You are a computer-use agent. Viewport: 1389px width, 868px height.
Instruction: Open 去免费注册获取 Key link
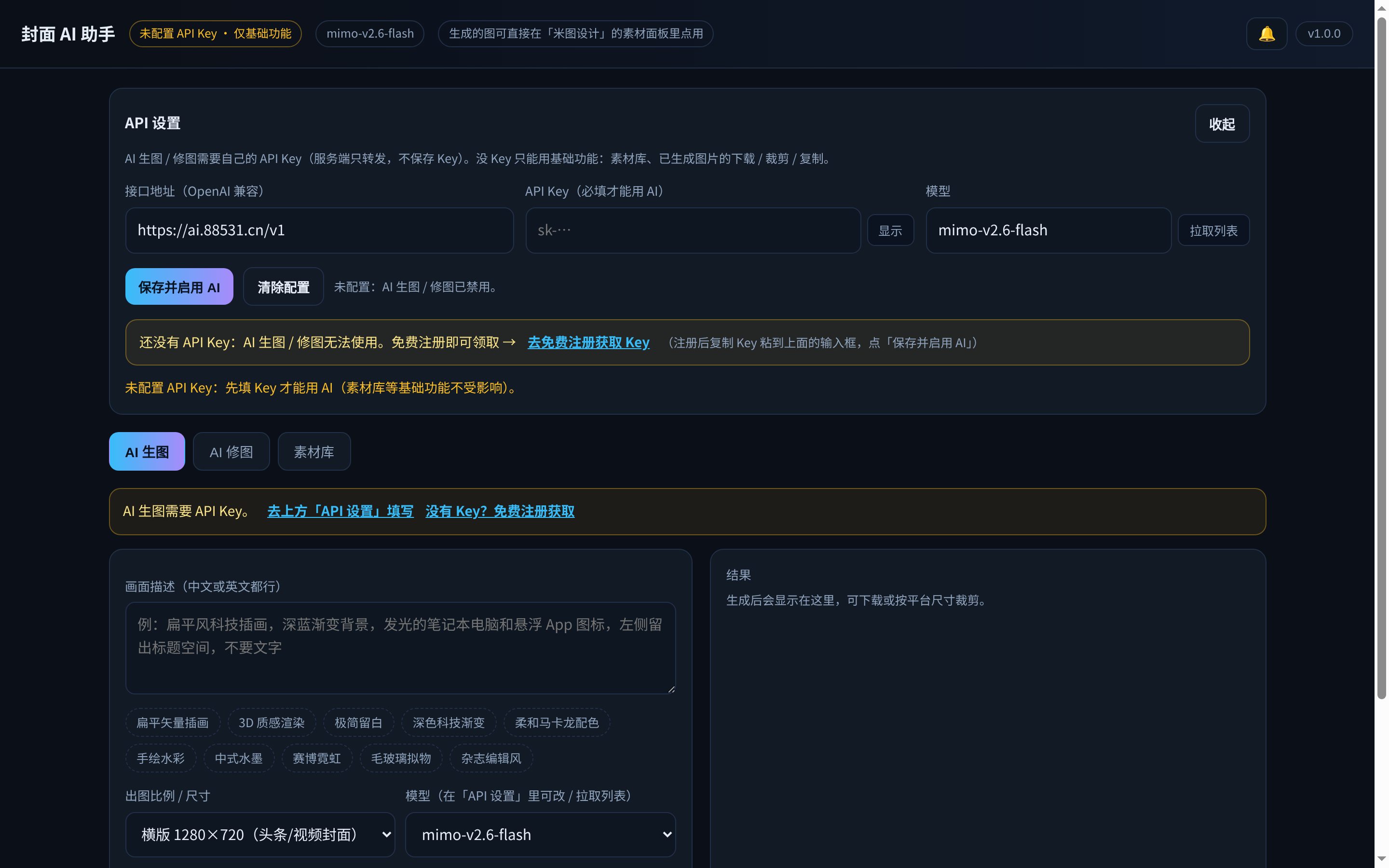tap(588, 343)
